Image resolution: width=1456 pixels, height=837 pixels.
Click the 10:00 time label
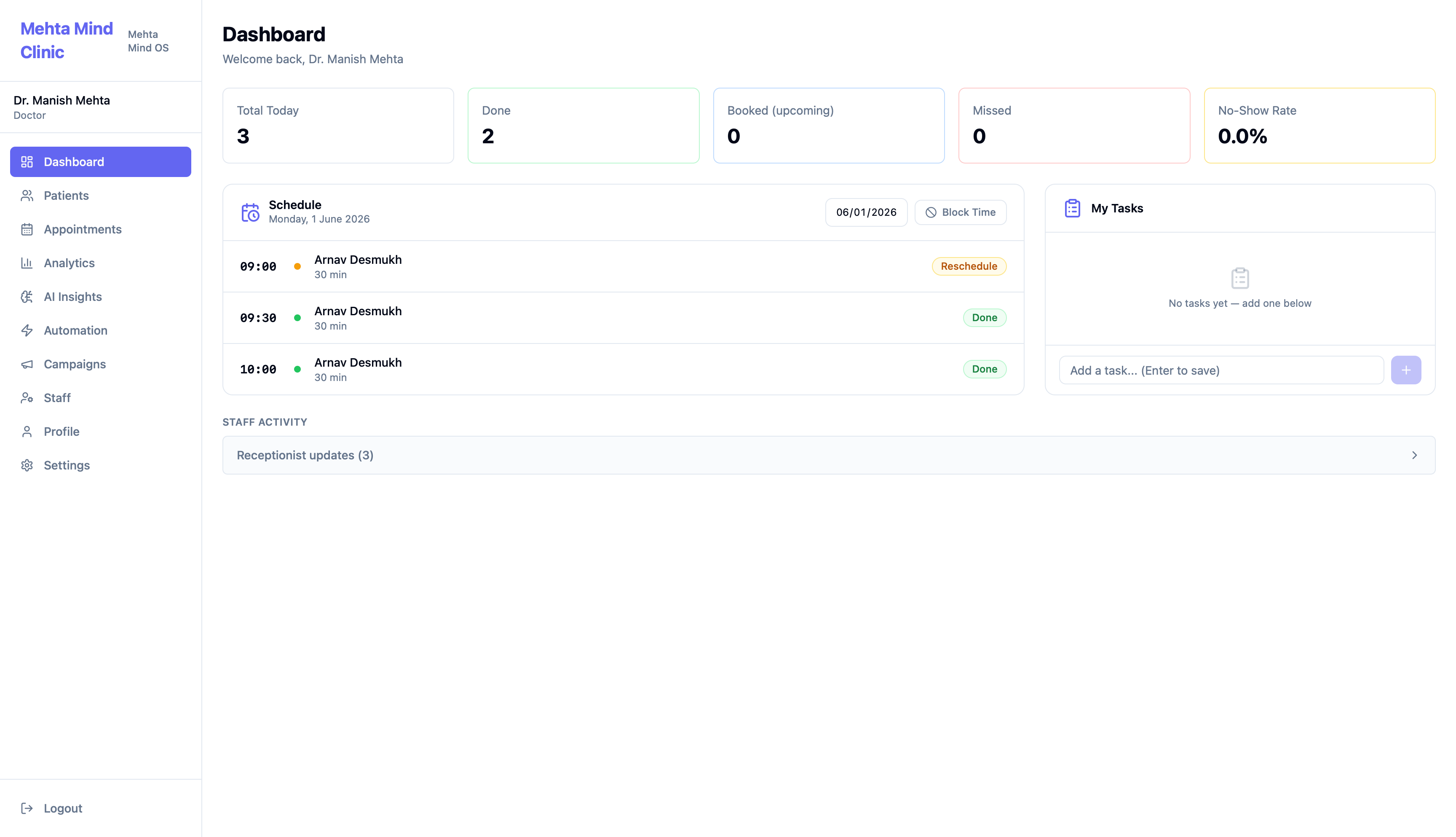(258, 369)
